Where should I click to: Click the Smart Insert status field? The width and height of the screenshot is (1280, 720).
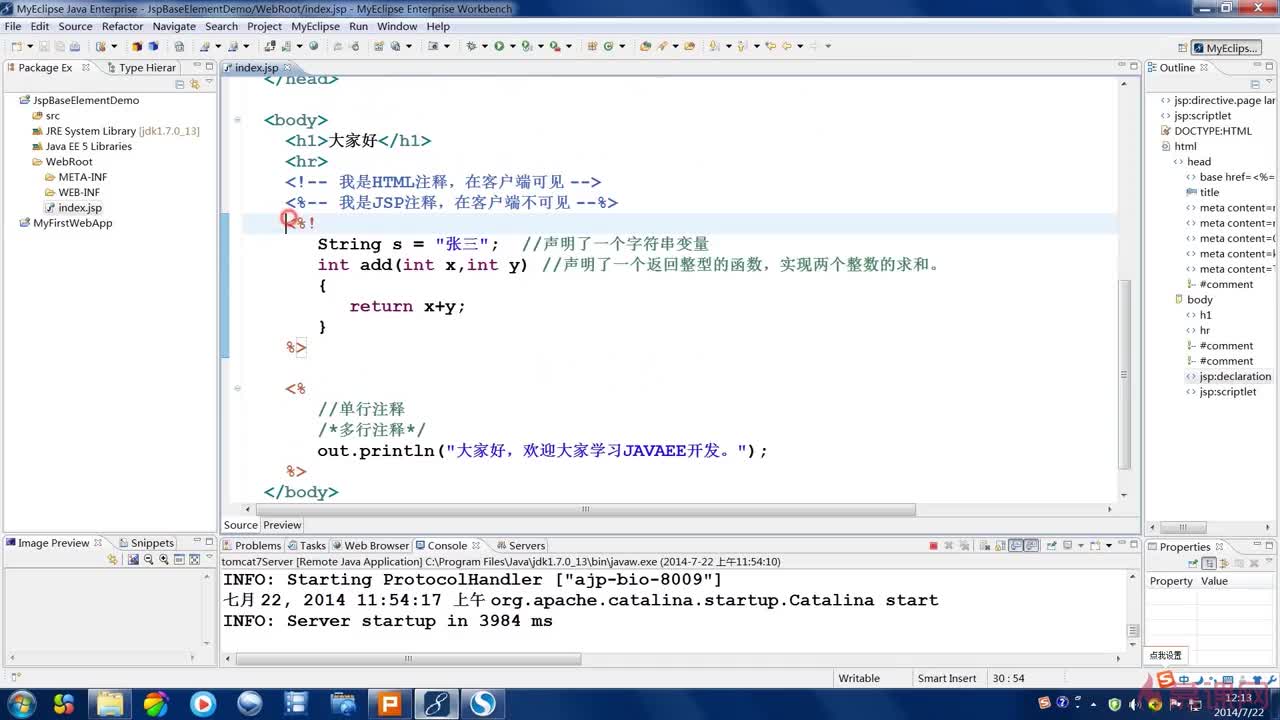pos(947,678)
